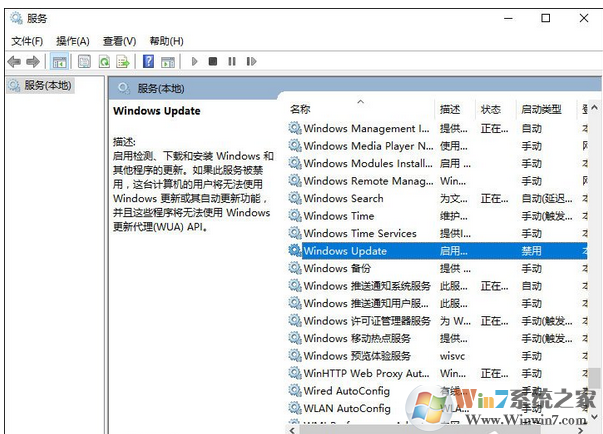Select the Windows 许可证管理器服务 row
603x434 pixels.
(438, 321)
